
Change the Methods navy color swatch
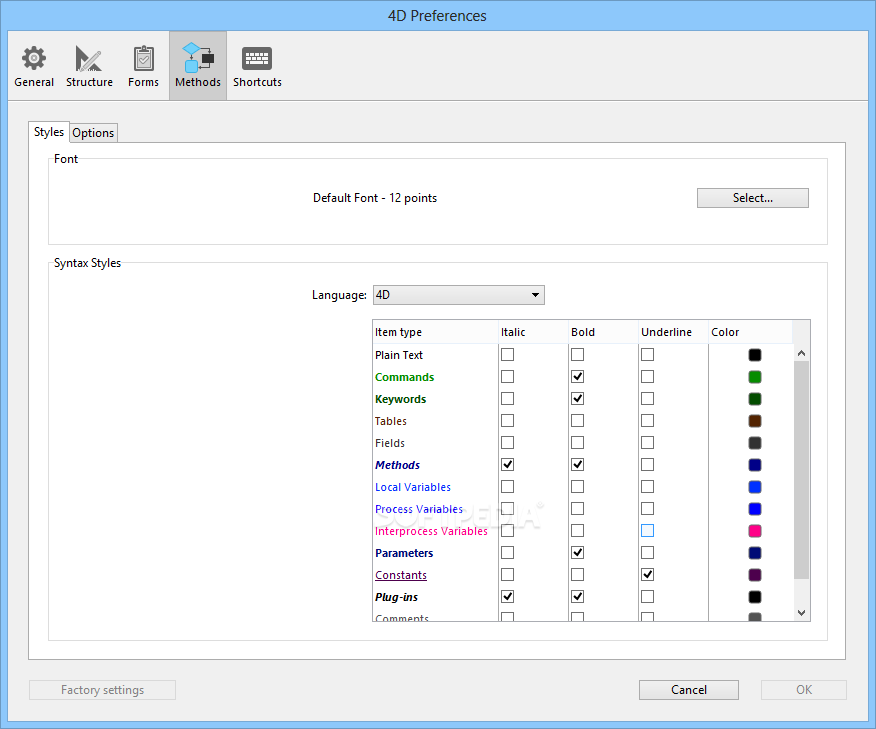coord(755,465)
